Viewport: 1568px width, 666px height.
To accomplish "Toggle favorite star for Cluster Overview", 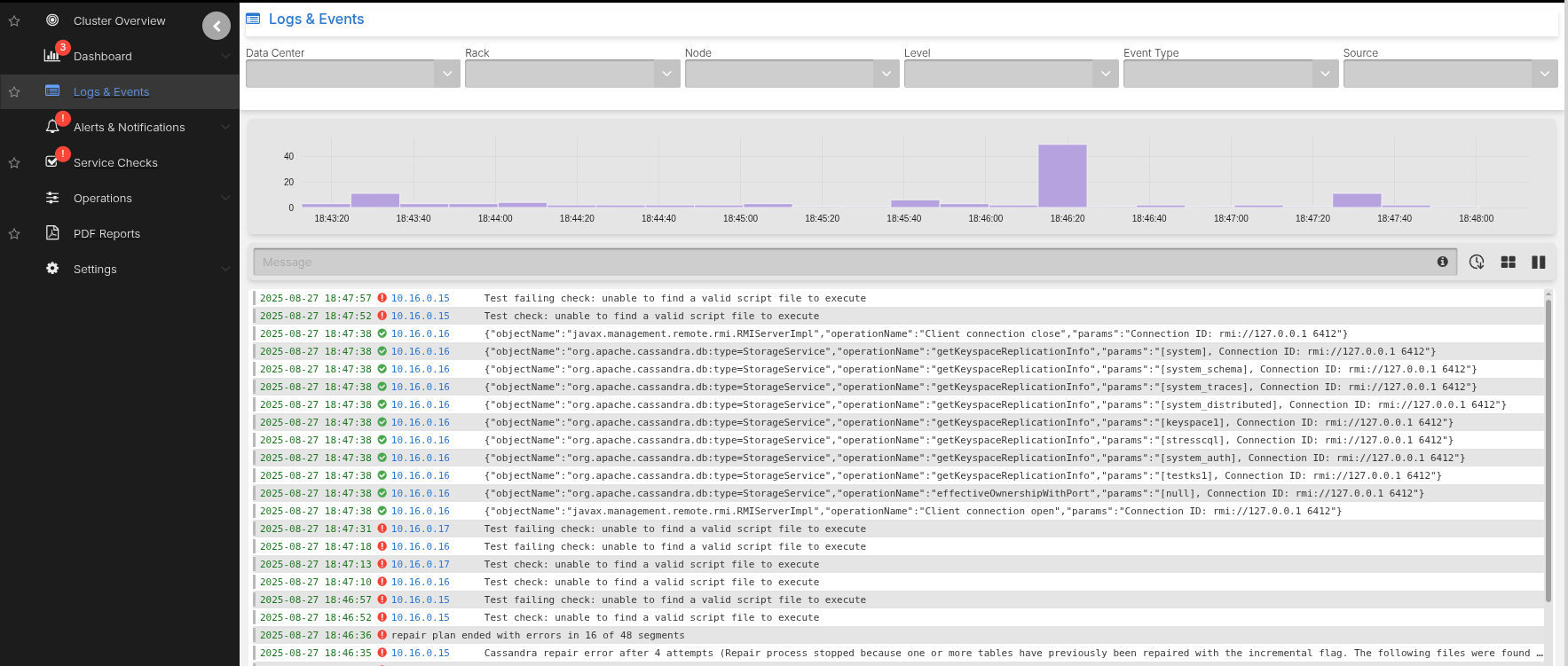I will 14,20.
